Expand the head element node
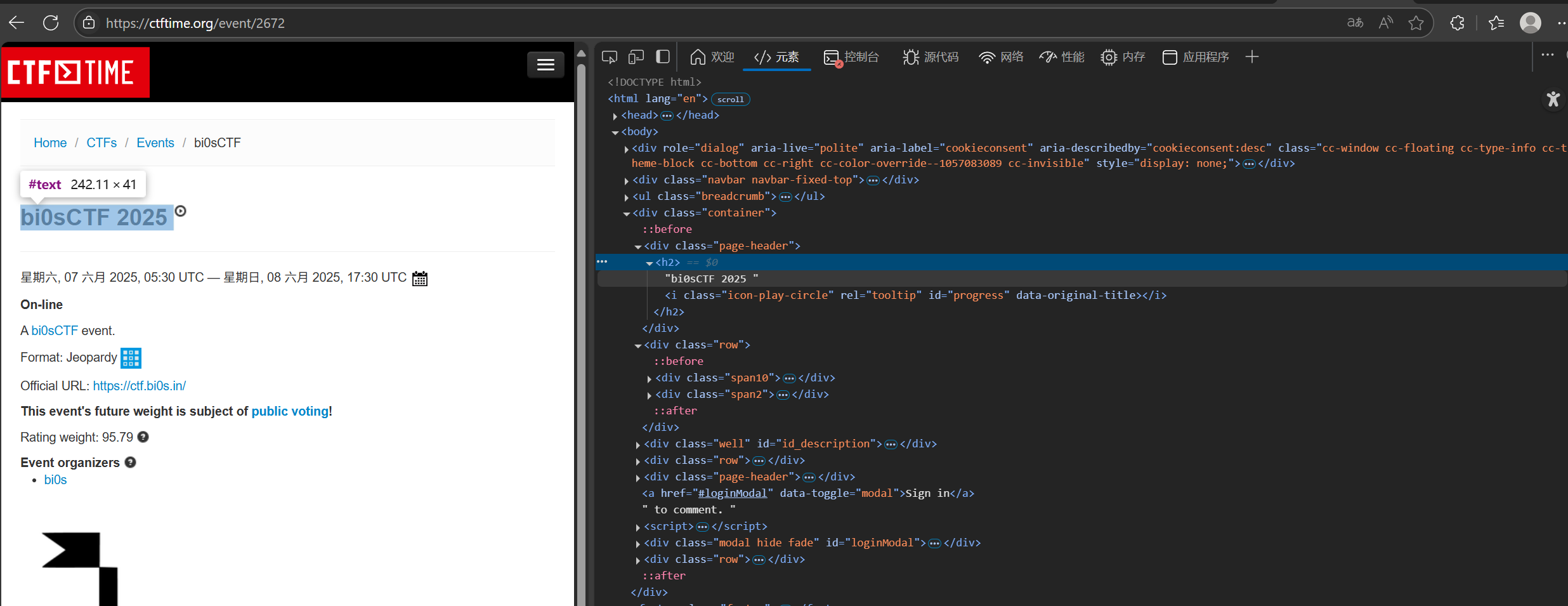The width and height of the screenshot is (1568, 606). pos(615,115)
